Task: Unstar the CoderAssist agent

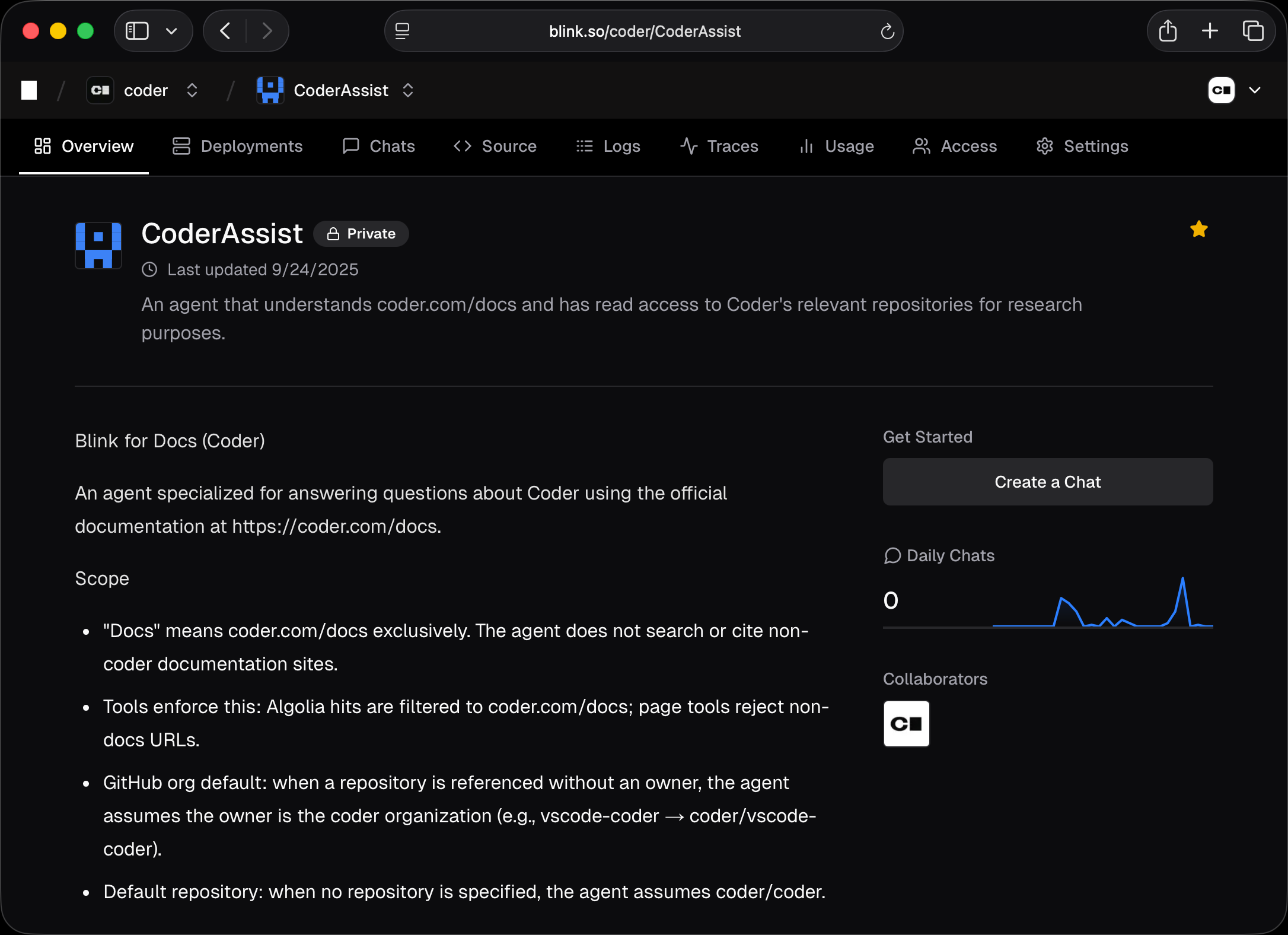Action: pyautogui.click(x=1199, y=230)
